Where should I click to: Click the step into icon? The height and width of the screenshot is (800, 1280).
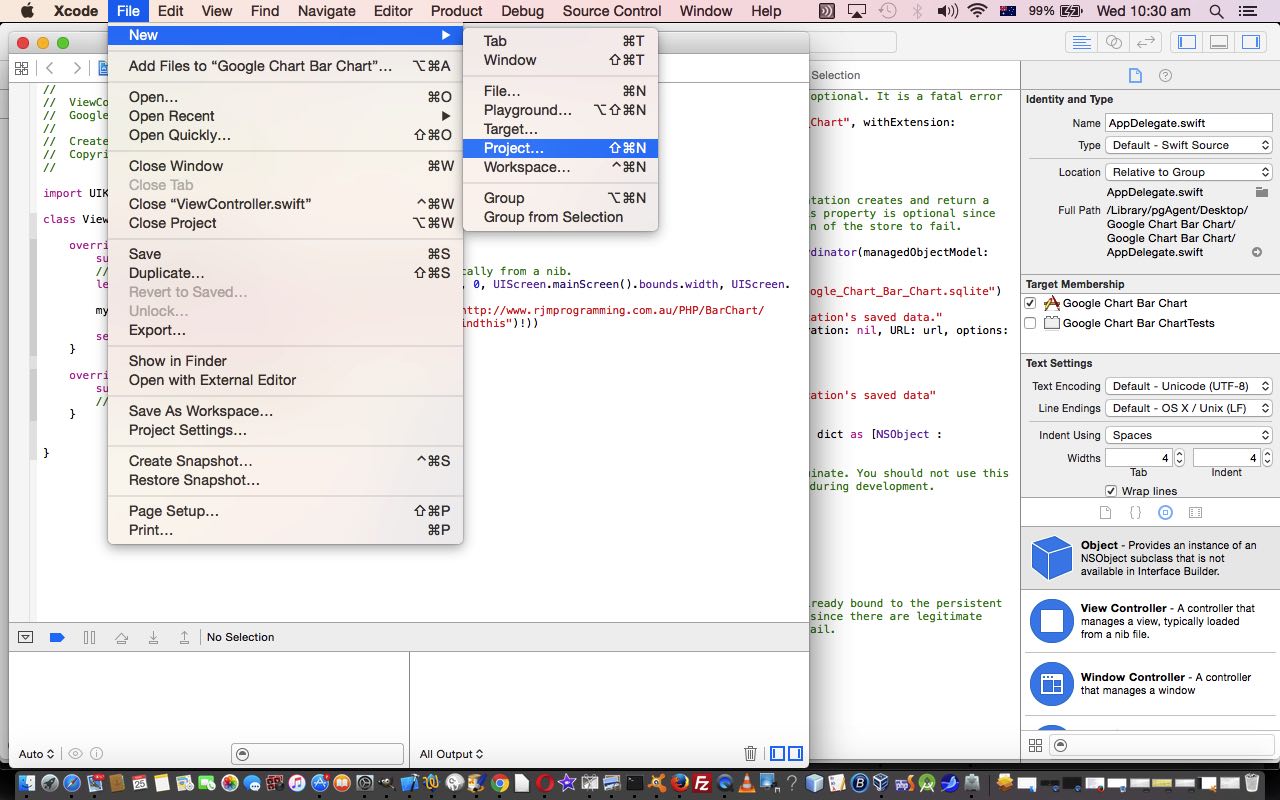(x=153, y=637)
